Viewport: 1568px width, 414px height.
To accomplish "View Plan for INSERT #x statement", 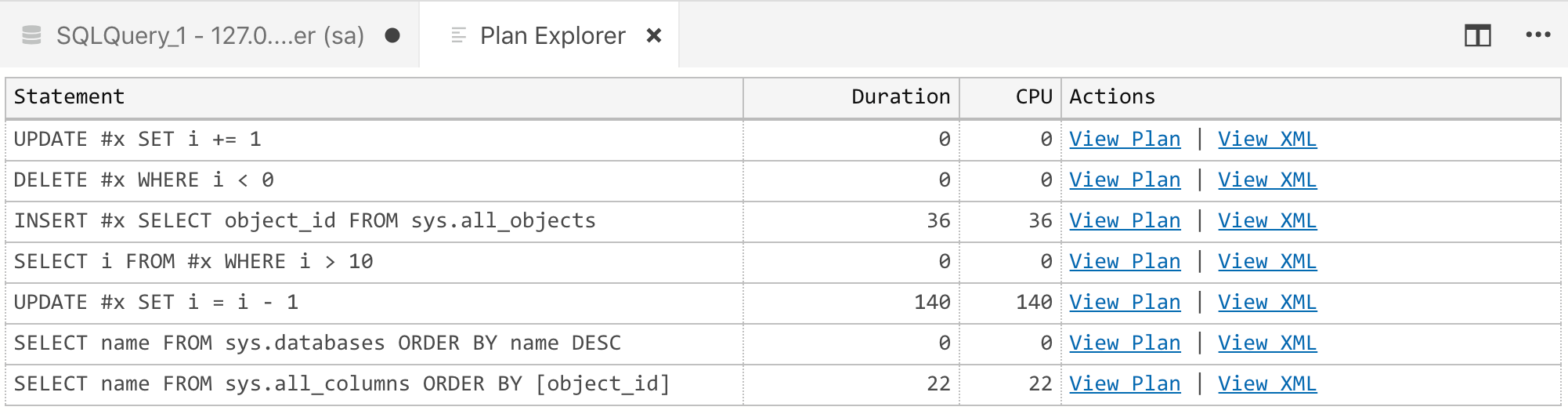I will 1125,221.
